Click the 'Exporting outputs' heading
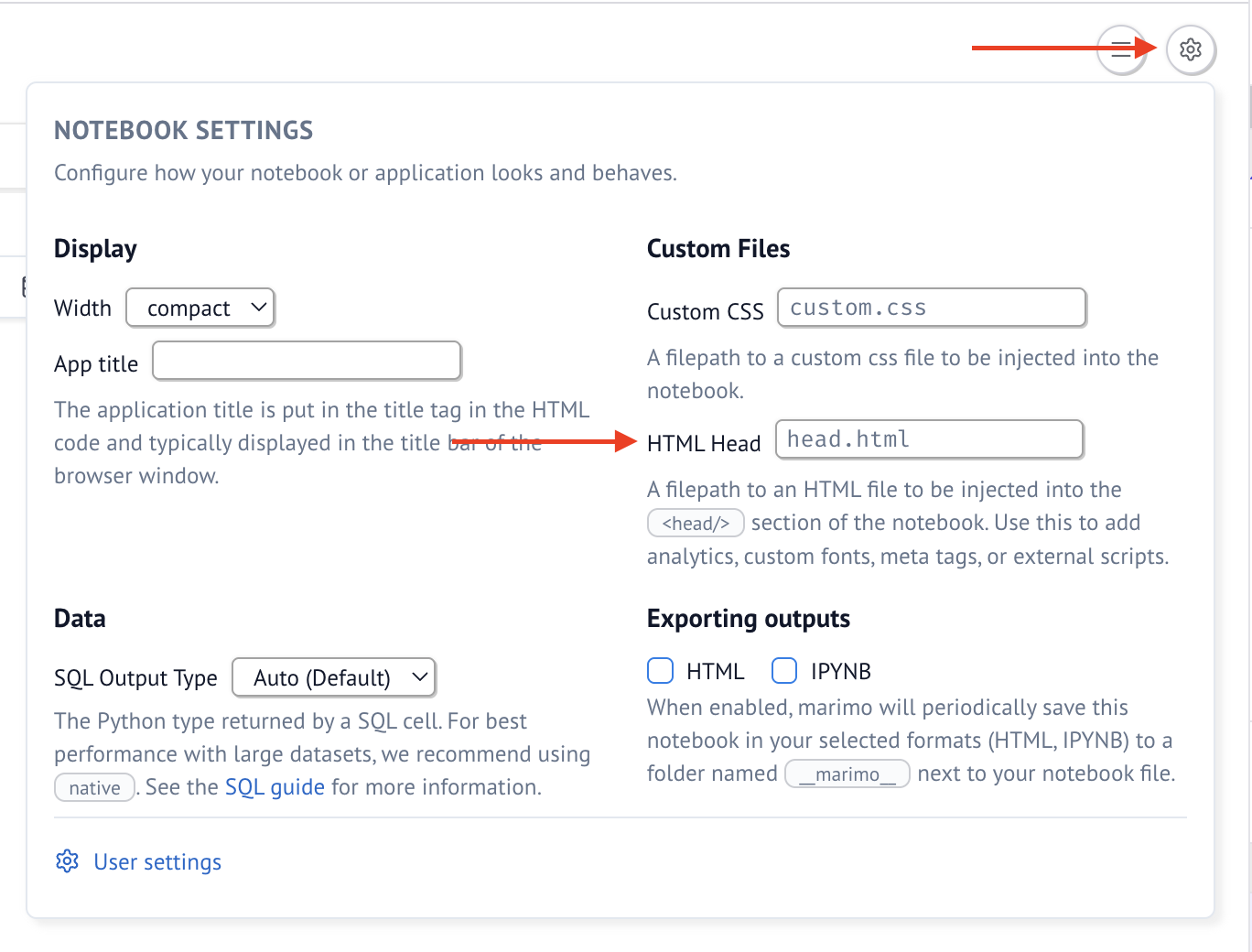 (x=749, y=619)
